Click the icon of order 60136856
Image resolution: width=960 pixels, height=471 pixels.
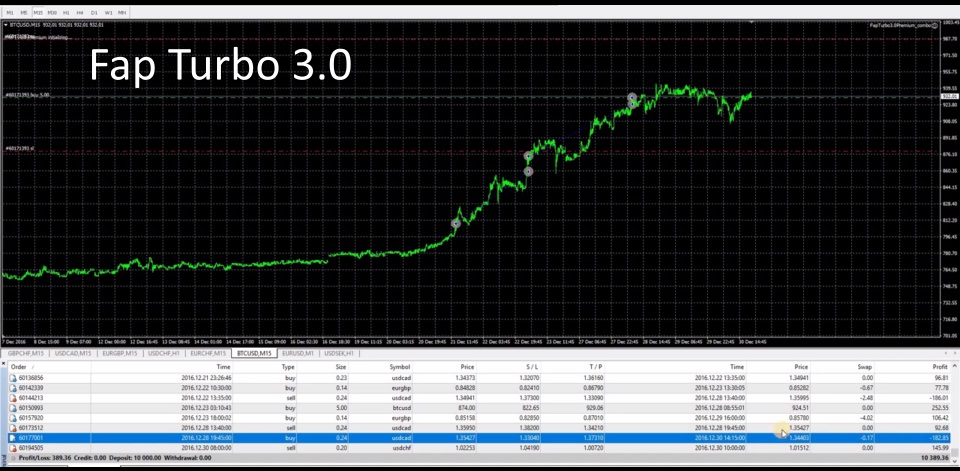click(x=13, y=378)
